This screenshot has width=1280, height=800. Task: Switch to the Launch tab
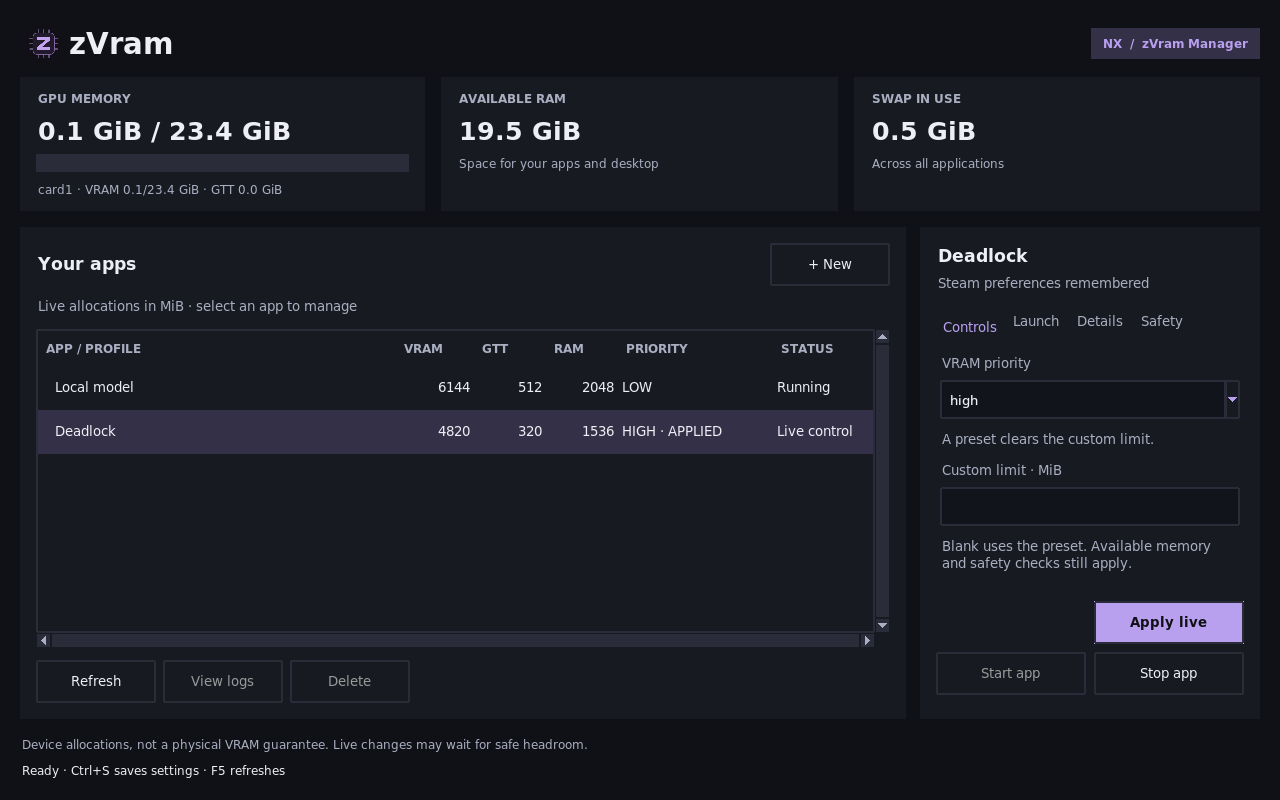click(1035, 321)
